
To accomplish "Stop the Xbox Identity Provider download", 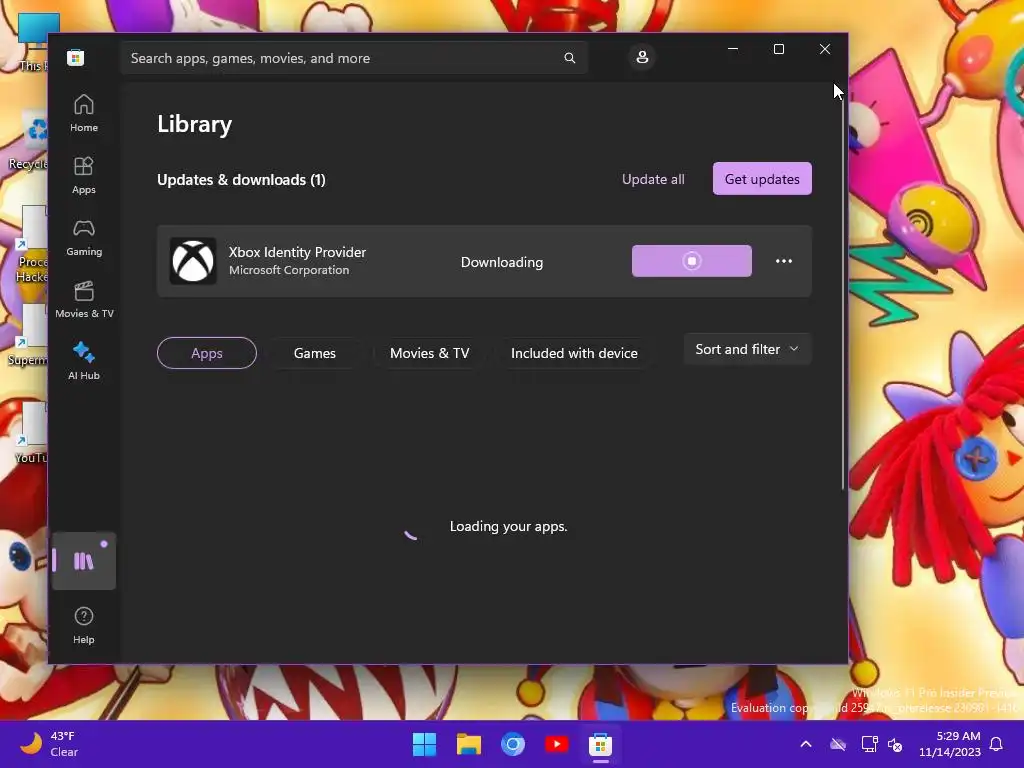I will coord(692,261).
